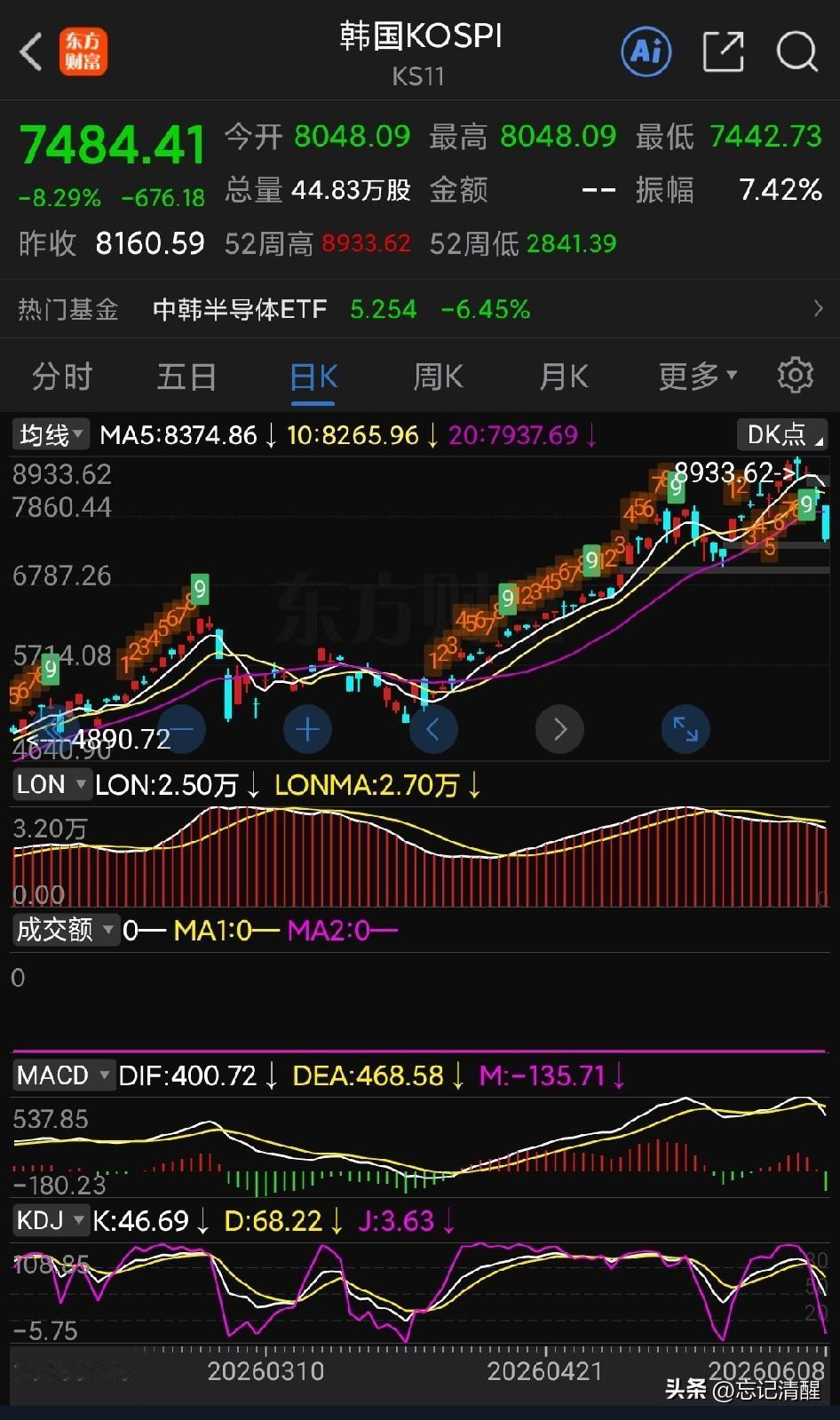Open the LON indicator dropdown
This screenshot has width=840, height=1420.
pos(52,784)
